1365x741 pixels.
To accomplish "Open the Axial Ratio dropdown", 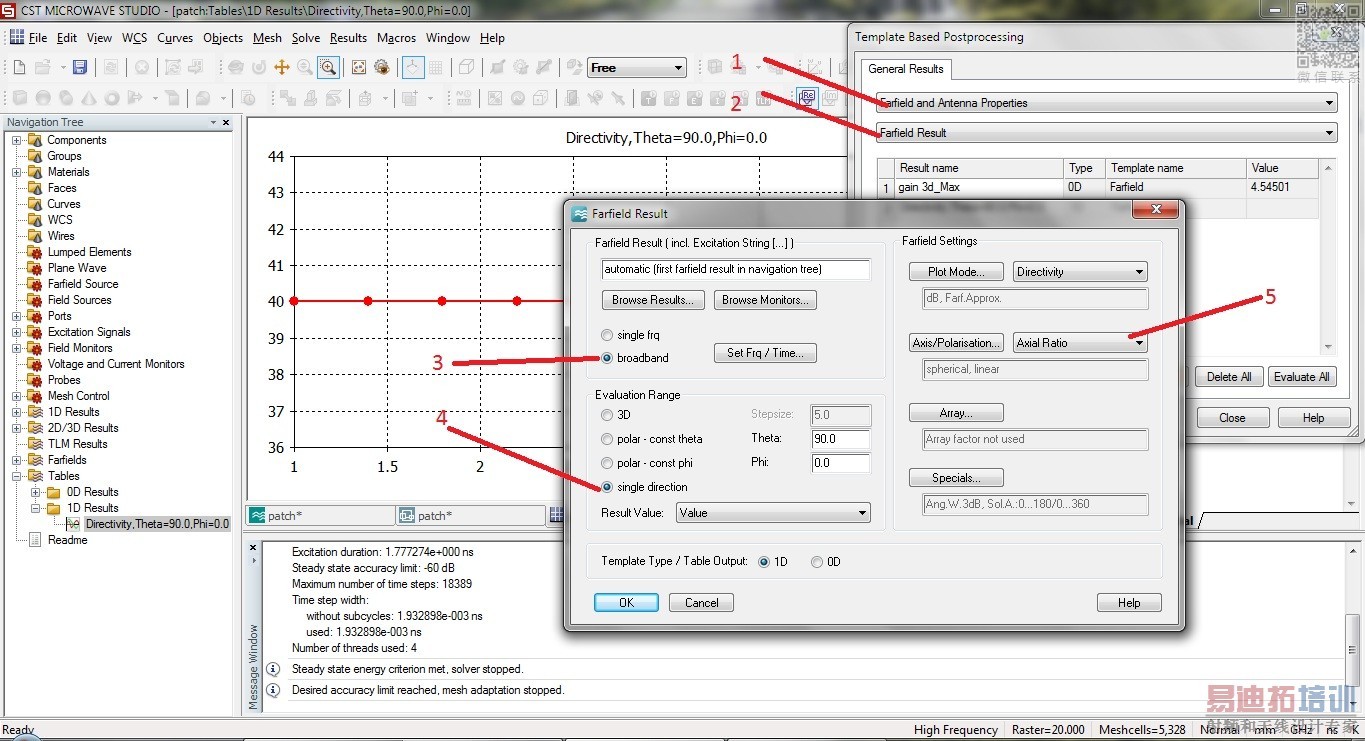I will [1080, 343].
